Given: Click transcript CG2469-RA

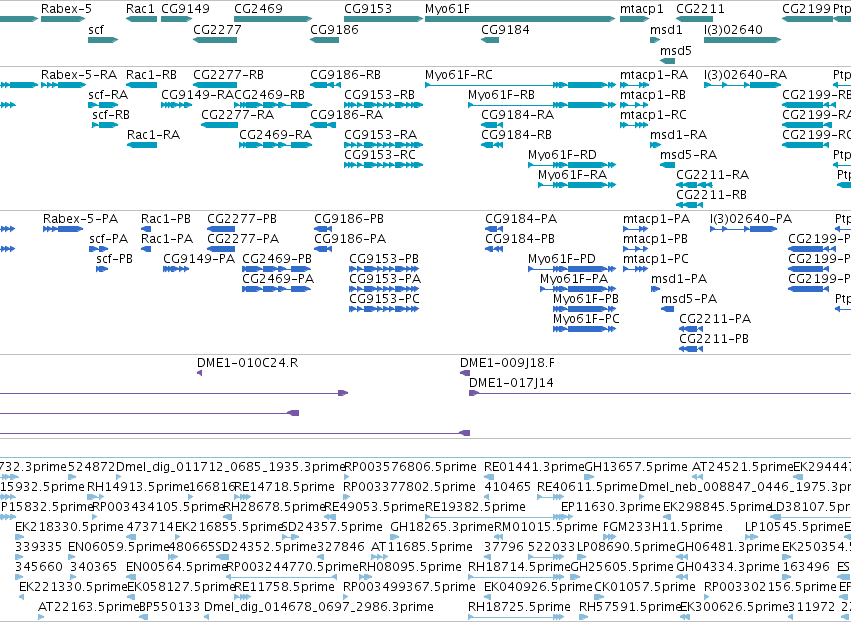Looking at the screenshot, I should (x=276, y=145).
